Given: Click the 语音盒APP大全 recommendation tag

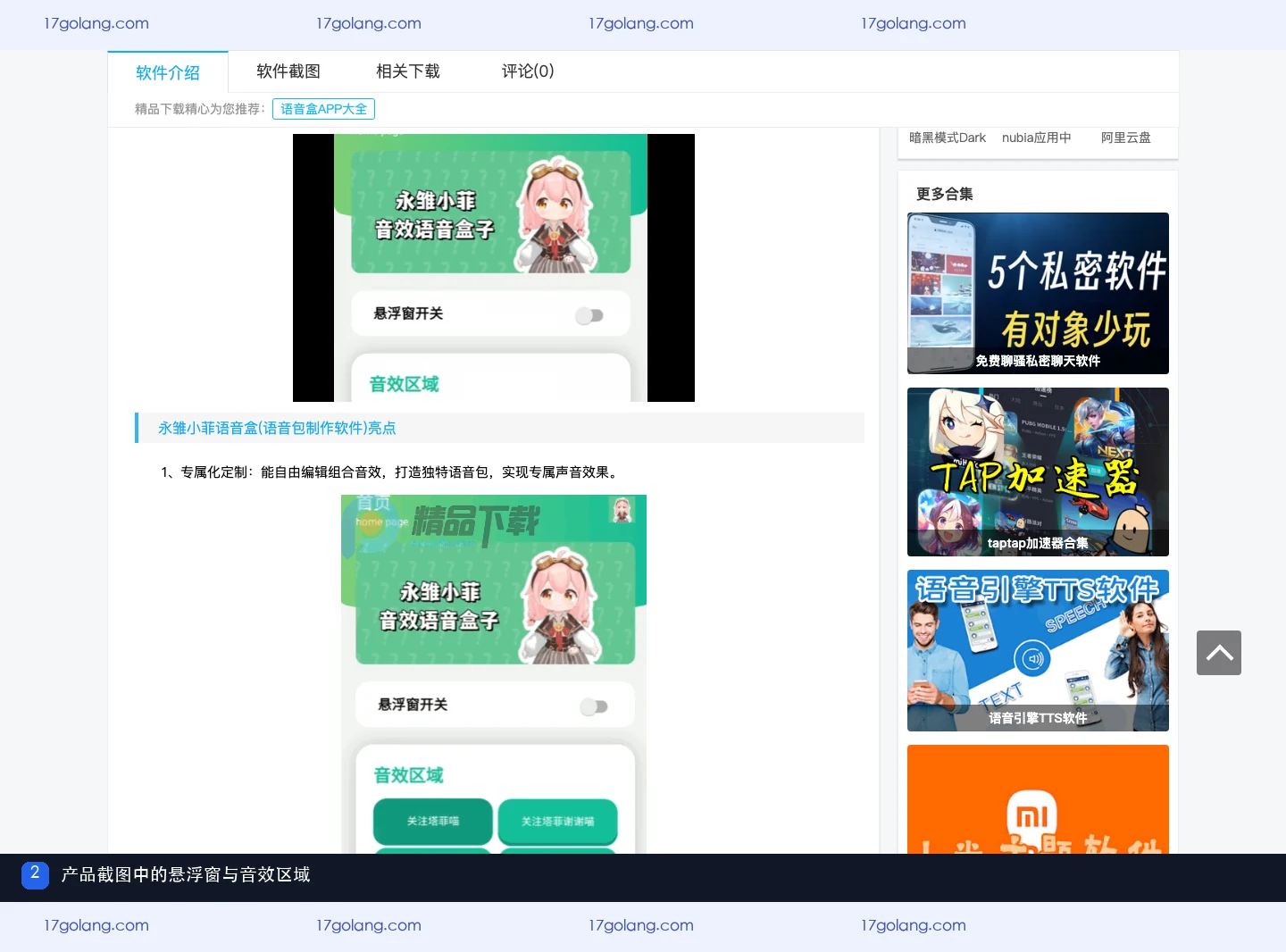Looking at the screenshot, I should tap(323, 109).
